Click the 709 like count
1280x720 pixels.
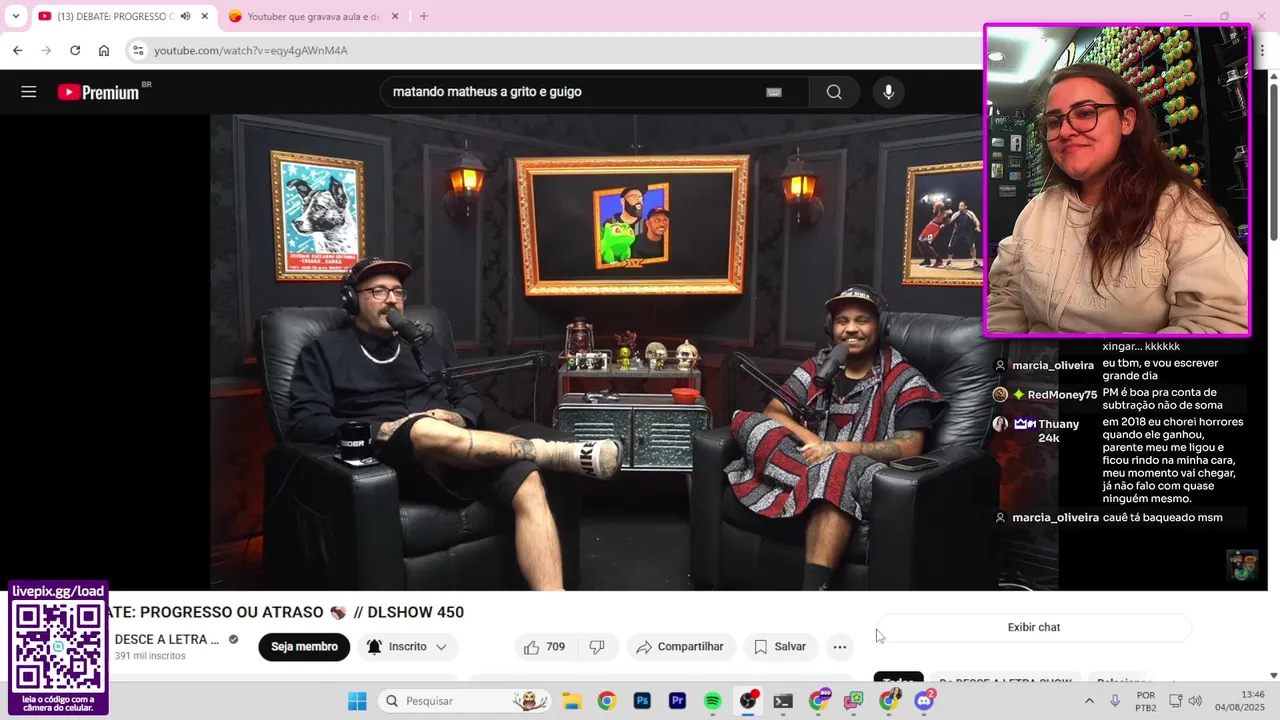click(555, 647)
